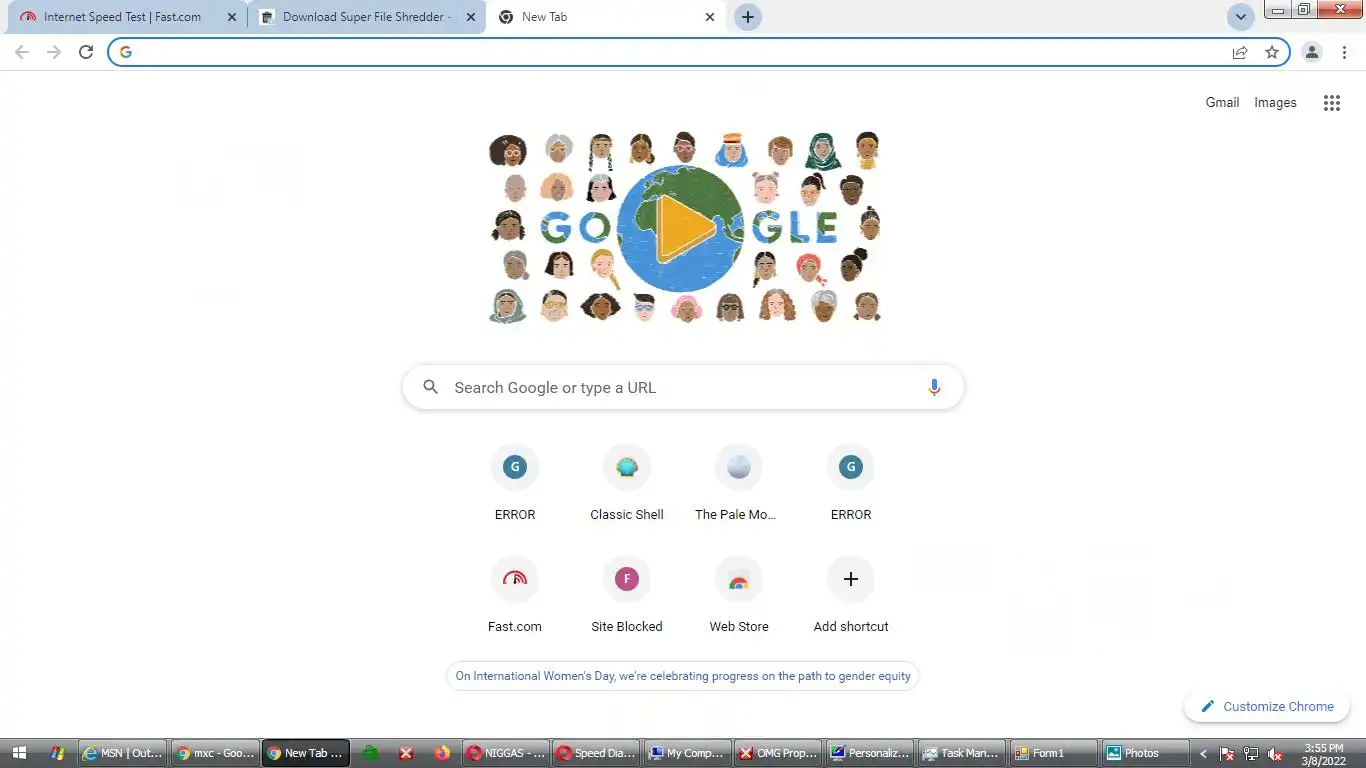Share this page via the share icon

1240,52
